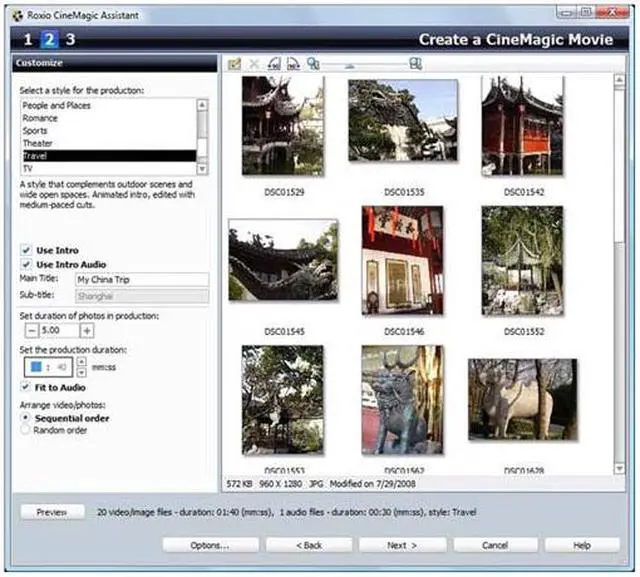Viewport: 640px width, 577px height.
Task: Uncheck the Use Intro checkbox
Action: click(x=25, y=250)
